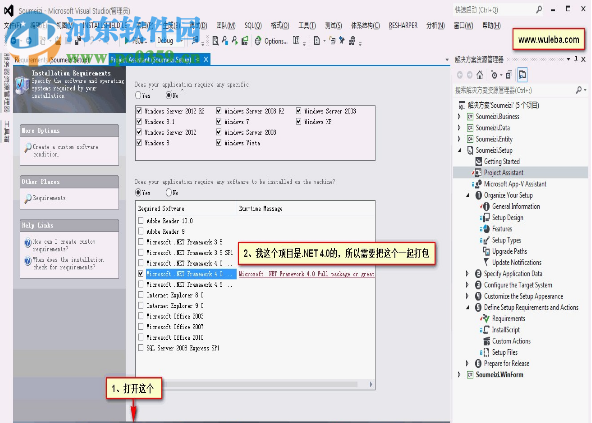Image resolution: width=592 pixels, height=423 pixels.
Task: Click the Soumeizi.Entity project icon
Action: (470, 139)
